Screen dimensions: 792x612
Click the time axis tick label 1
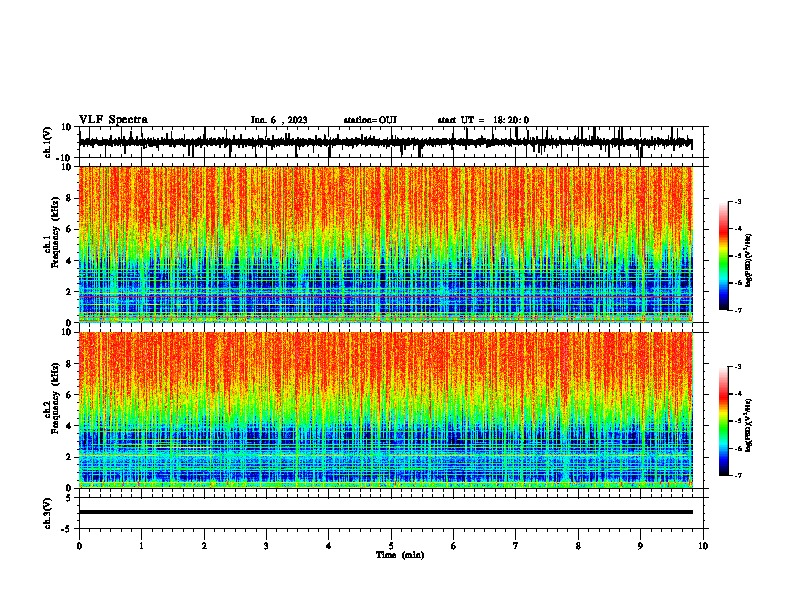(x=141, y=546)
